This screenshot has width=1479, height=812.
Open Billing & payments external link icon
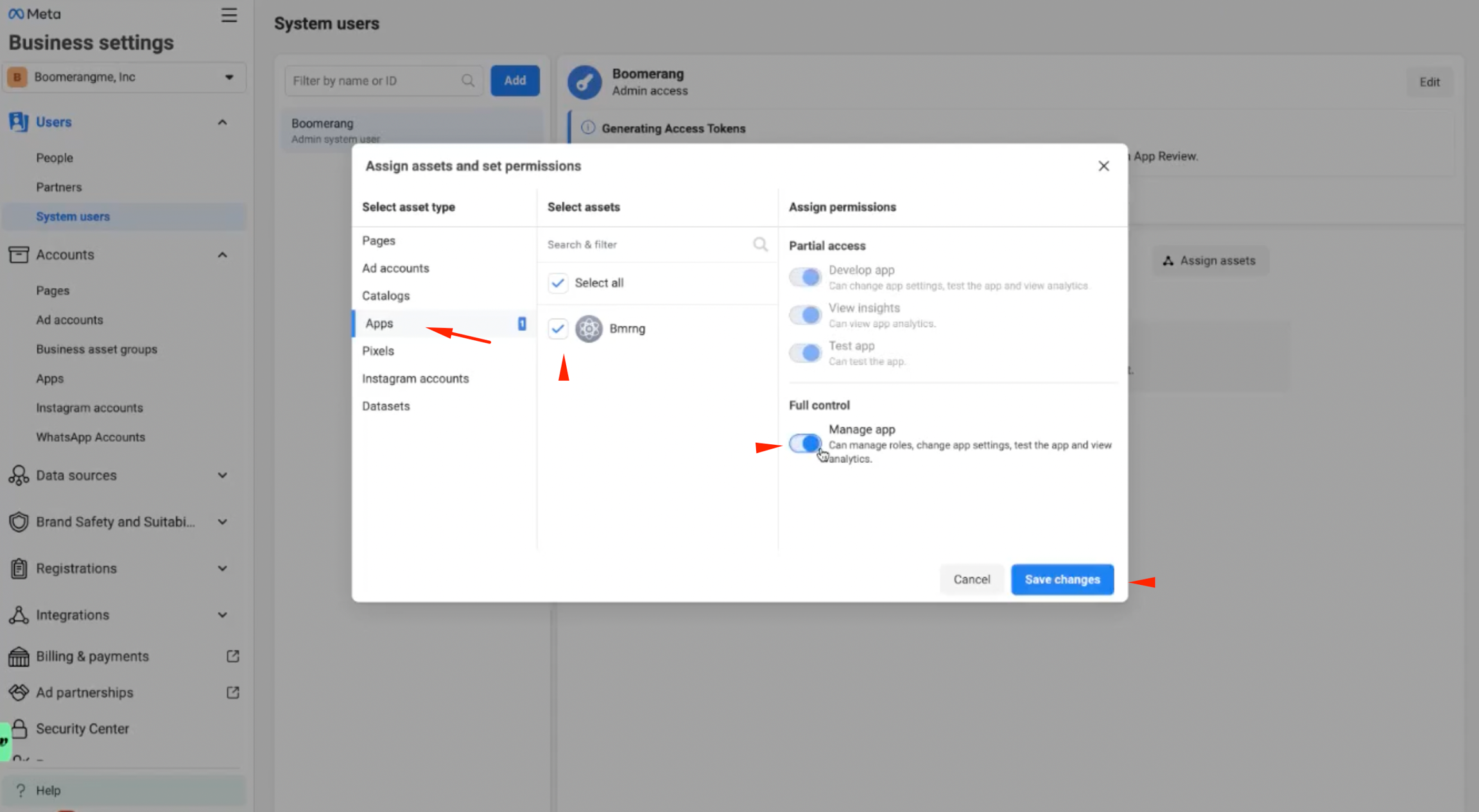click(232, 656)
